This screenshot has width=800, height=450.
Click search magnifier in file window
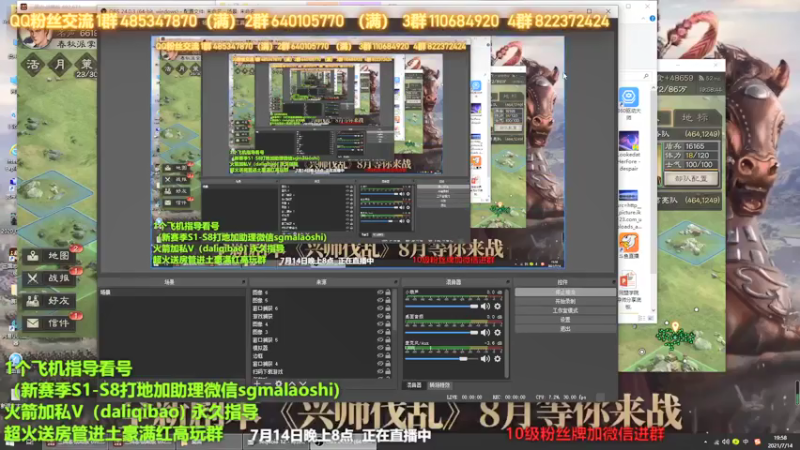(x=646, y=76)
